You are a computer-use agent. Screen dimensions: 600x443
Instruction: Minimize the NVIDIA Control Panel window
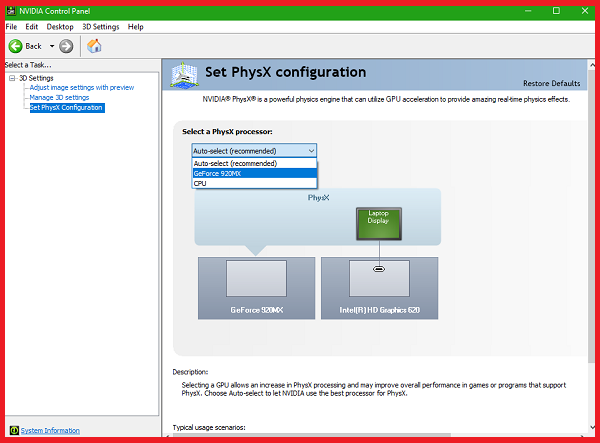tap(528, 11)
